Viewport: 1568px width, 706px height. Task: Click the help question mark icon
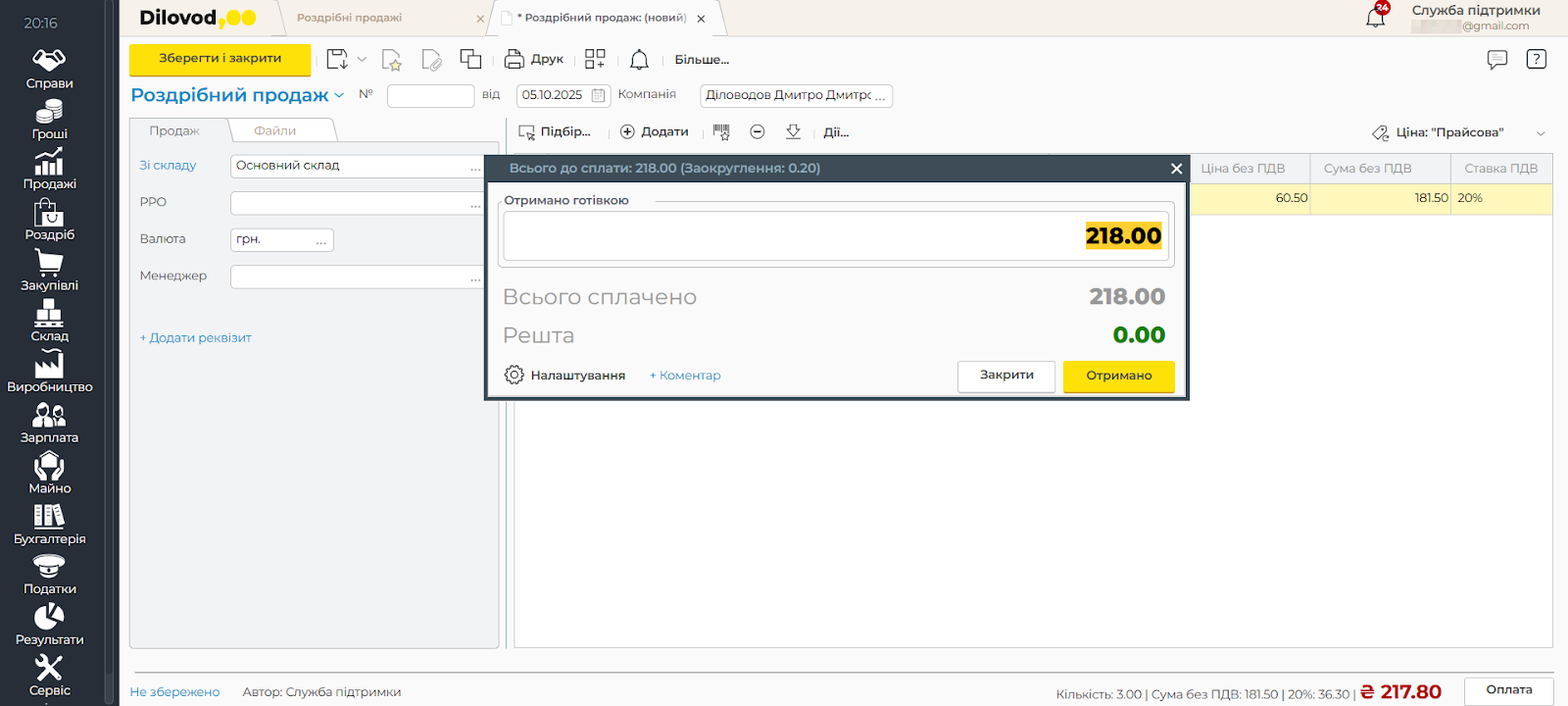(1536, 60)
